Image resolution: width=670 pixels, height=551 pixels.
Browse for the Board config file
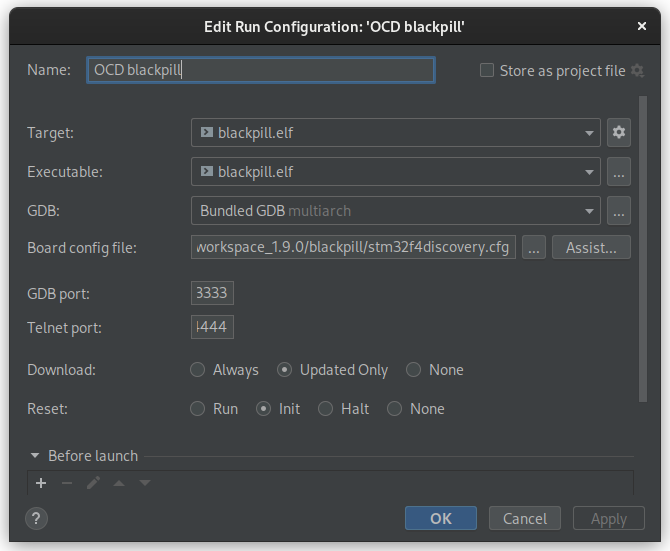click(534, 248)
